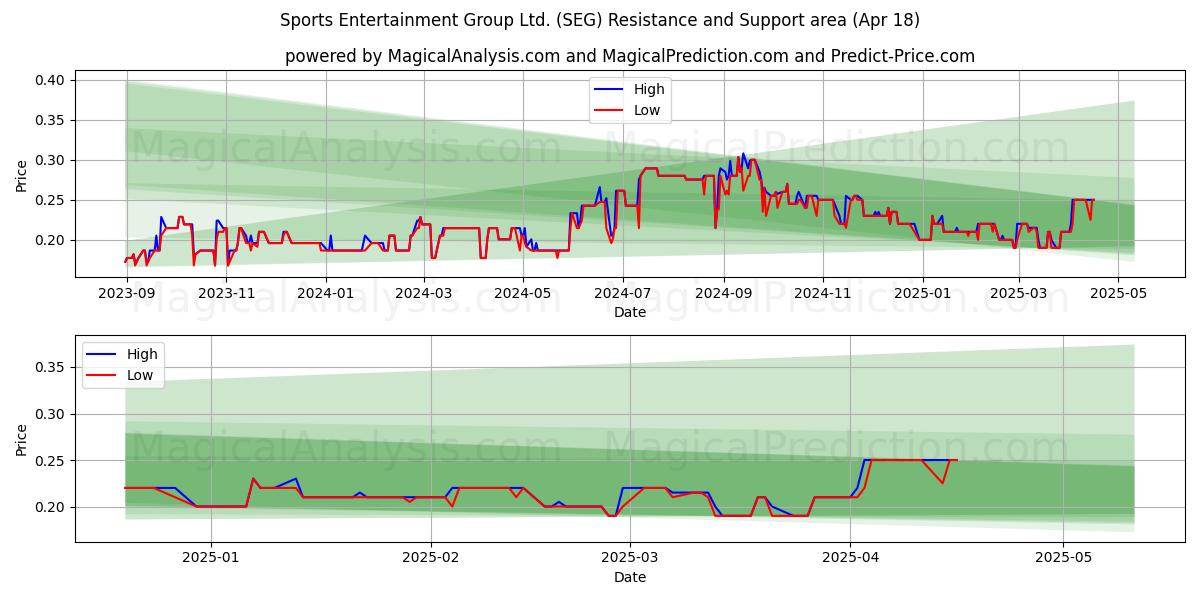Screen dimensions: 1200x600
Task: Click the 2025-02 tick label on lower chart
Action: coord(431,558)
